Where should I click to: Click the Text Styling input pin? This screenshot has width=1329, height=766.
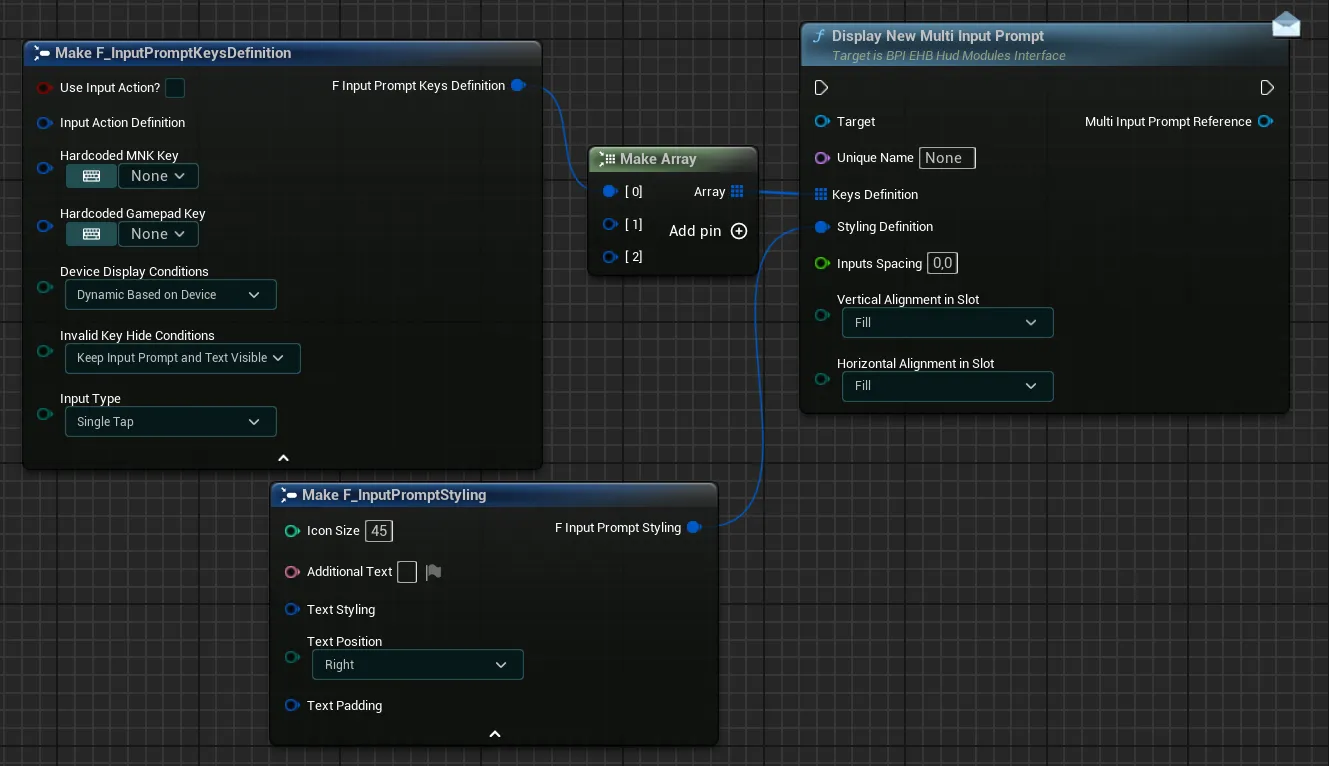point(292,610)
